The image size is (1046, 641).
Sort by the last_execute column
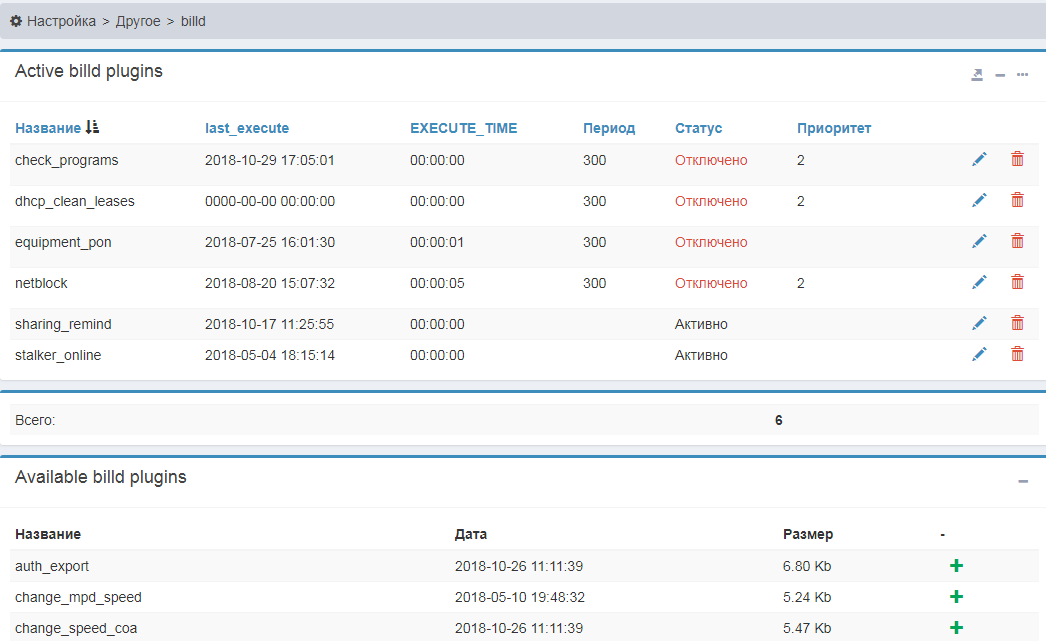pyautogui.click(x=247, y=128)
